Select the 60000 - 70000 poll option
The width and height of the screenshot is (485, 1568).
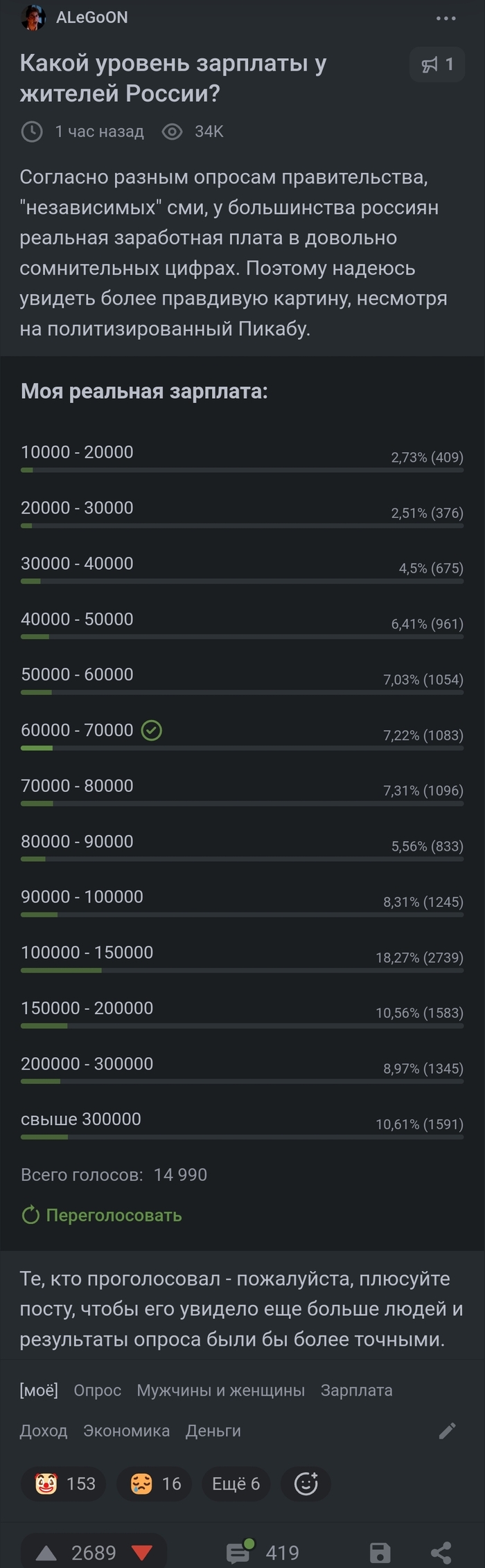pos(242,735)
